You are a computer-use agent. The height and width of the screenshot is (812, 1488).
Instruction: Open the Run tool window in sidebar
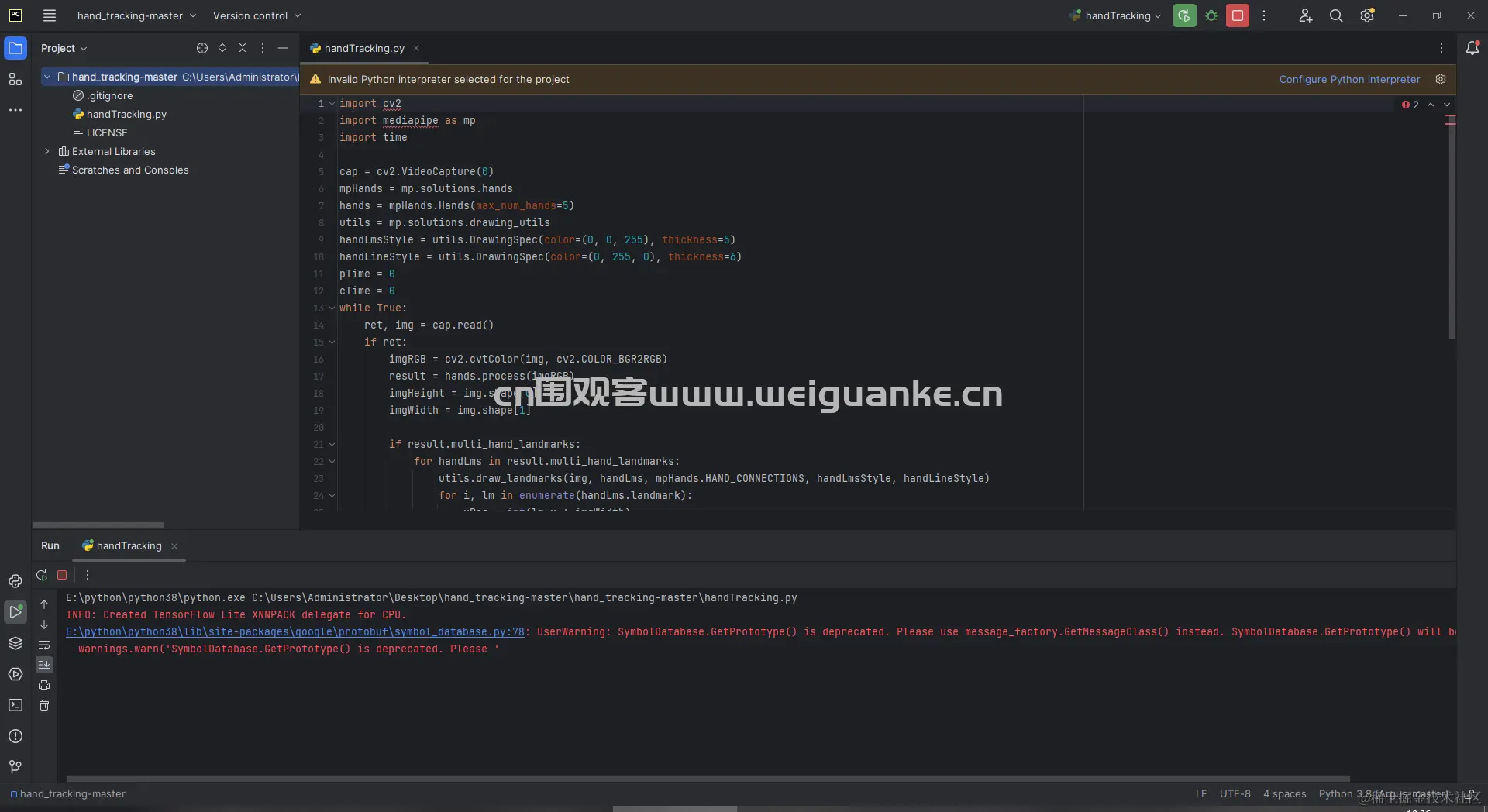pos(15,612)
